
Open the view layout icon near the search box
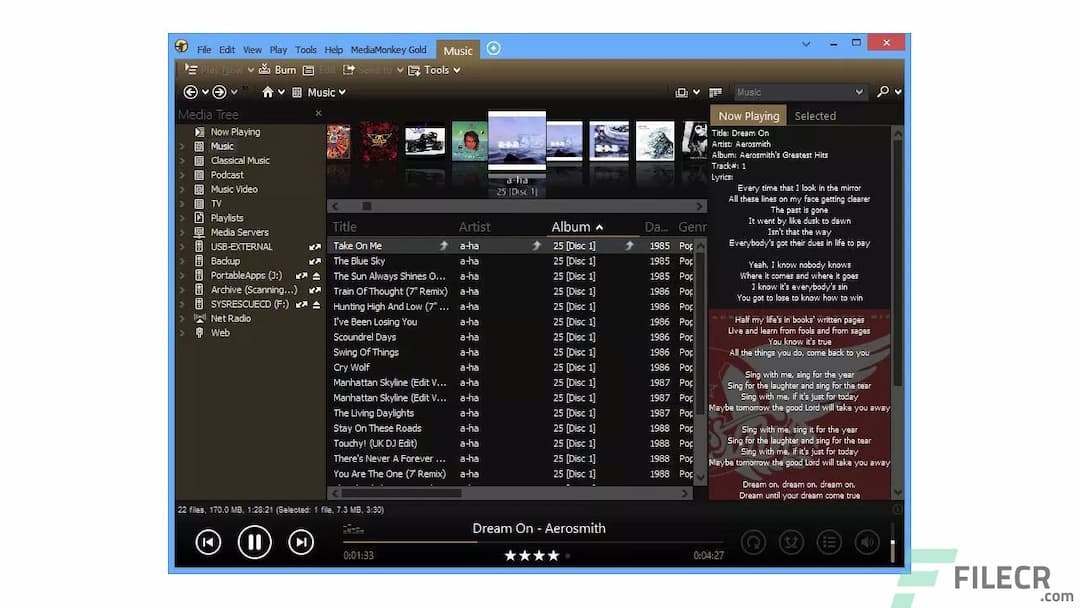682,91
